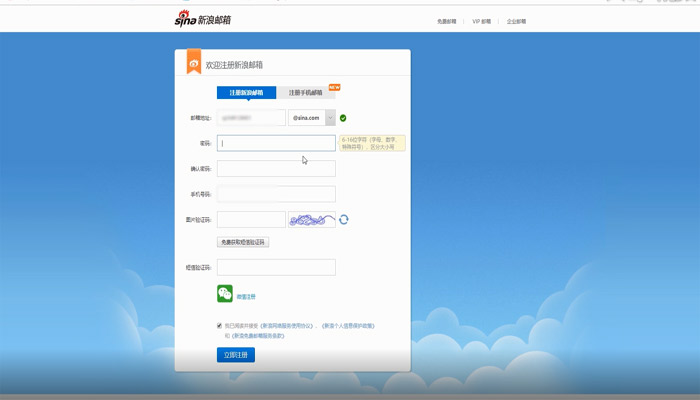Focus the 短信验证码 SMS code field

click(276, 267)
